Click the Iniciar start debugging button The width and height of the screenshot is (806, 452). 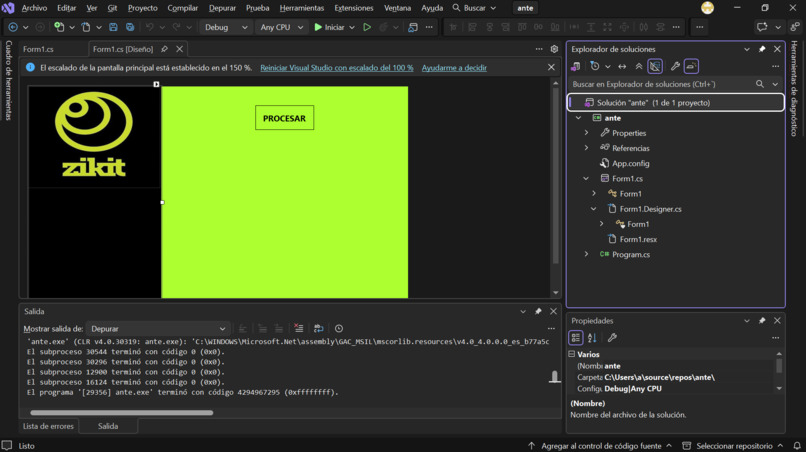pyautogui.click(x=330, y=27)
